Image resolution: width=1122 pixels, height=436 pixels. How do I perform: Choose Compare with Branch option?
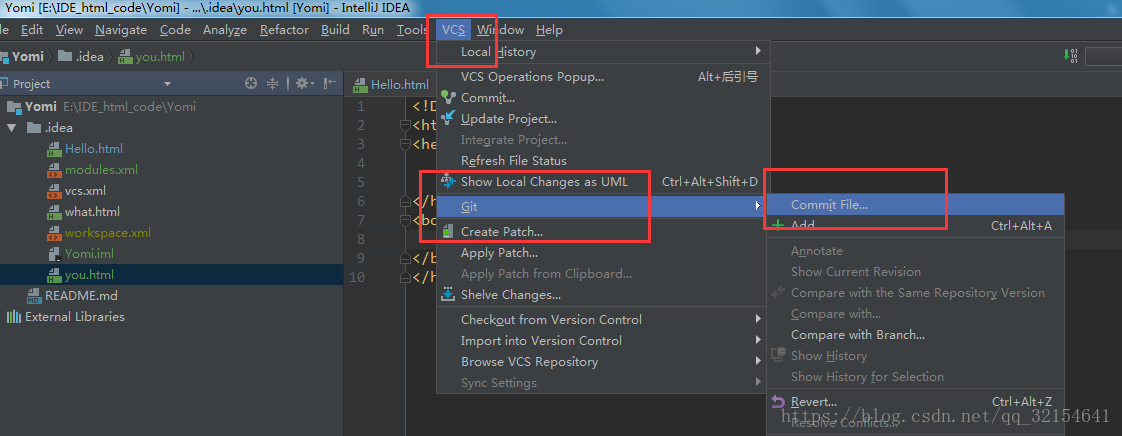tap(857, 335)
